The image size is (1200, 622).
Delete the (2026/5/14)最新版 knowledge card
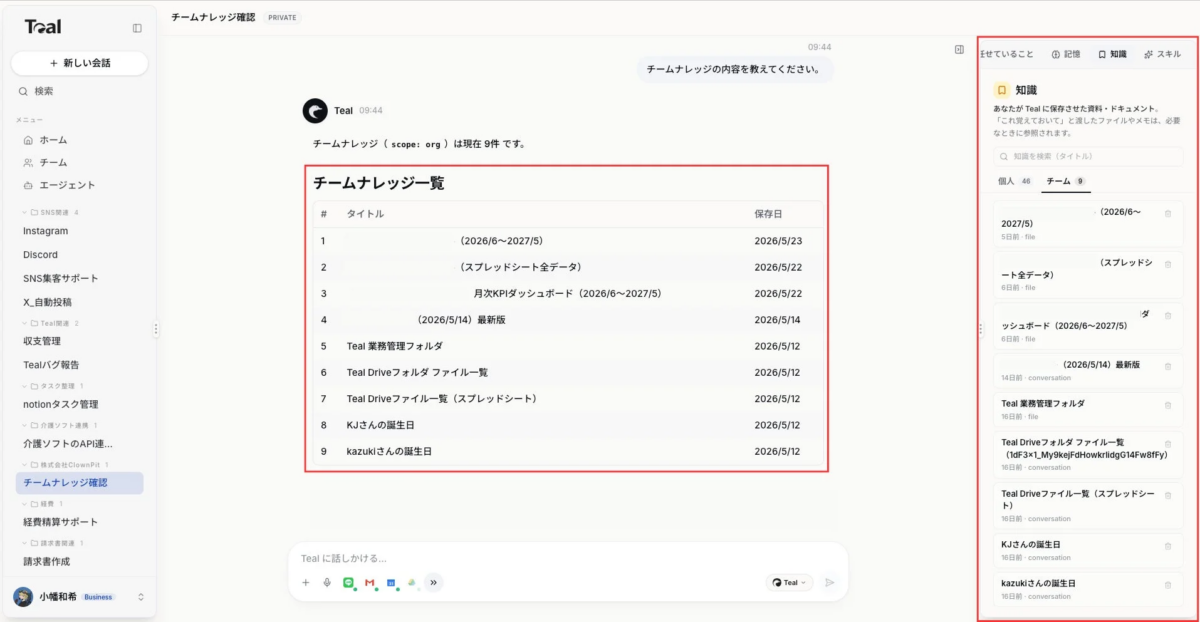pos(1168,366)
